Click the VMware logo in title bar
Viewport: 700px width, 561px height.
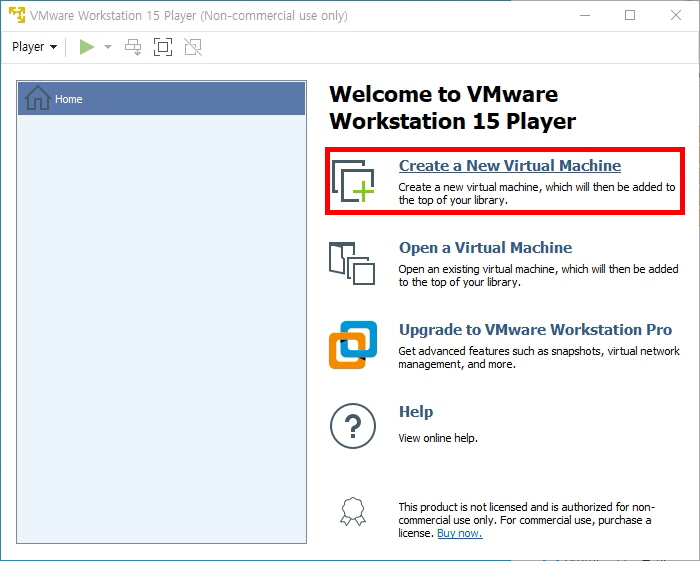17,15
